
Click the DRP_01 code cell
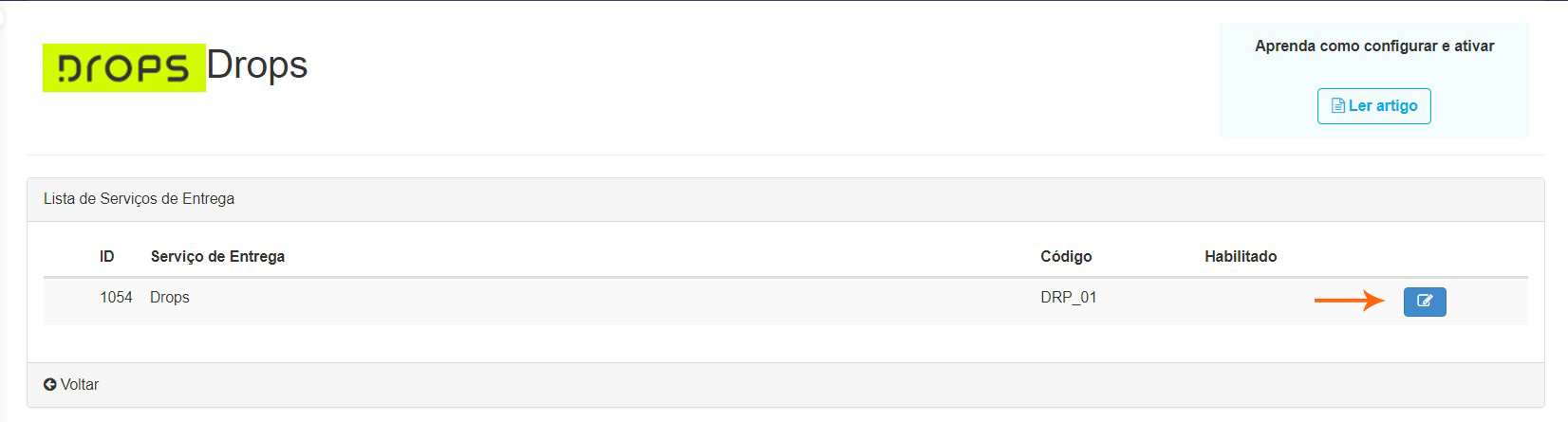tap(1068, 298)
